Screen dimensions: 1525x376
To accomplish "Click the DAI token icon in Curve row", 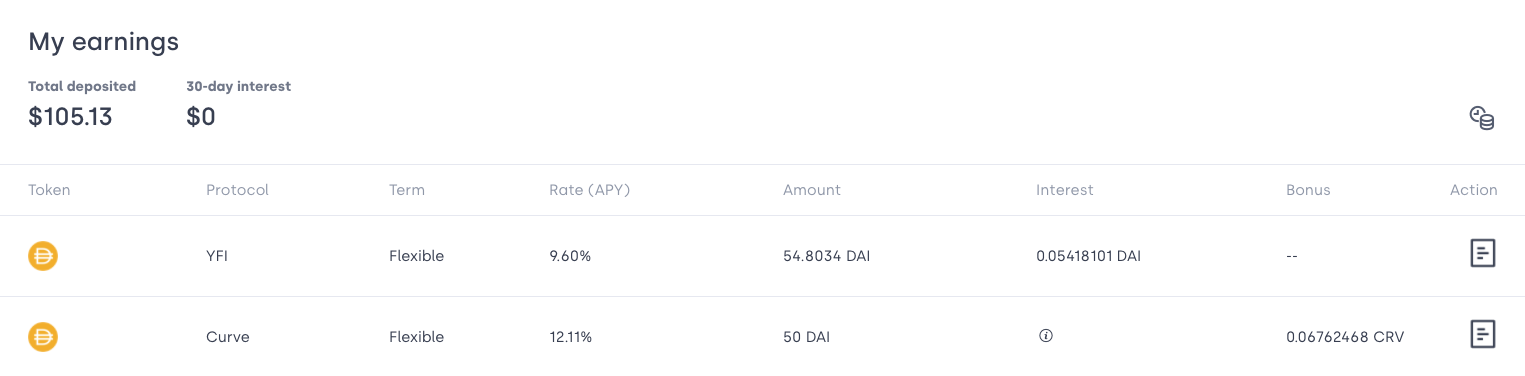I will [x=43, y=337].
